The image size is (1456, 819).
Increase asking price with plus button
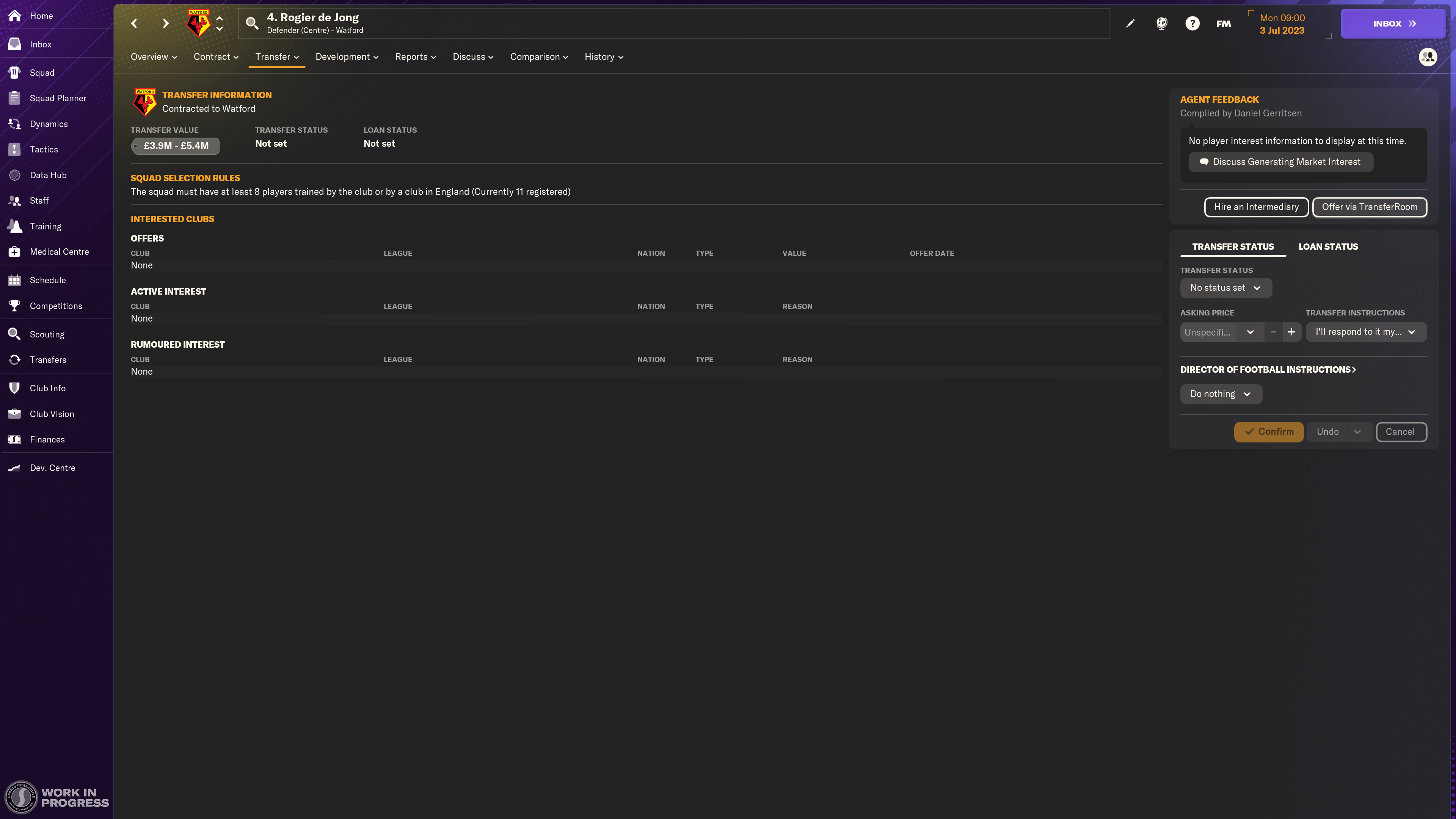click(1291, 332)
